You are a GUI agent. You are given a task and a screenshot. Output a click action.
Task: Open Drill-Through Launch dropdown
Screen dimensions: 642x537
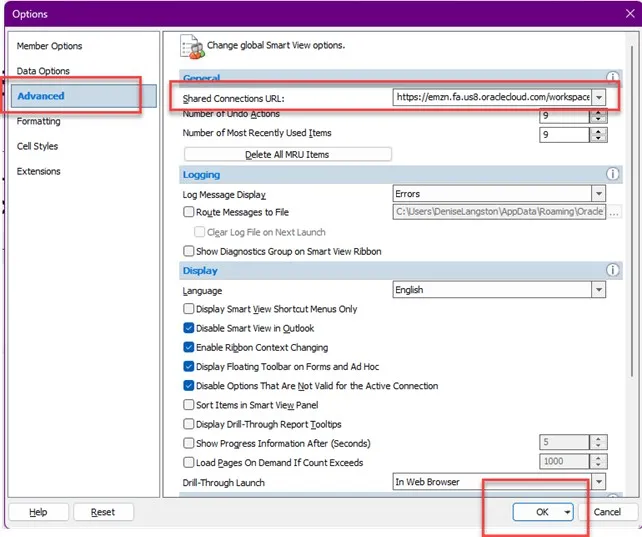pos(599,482)
